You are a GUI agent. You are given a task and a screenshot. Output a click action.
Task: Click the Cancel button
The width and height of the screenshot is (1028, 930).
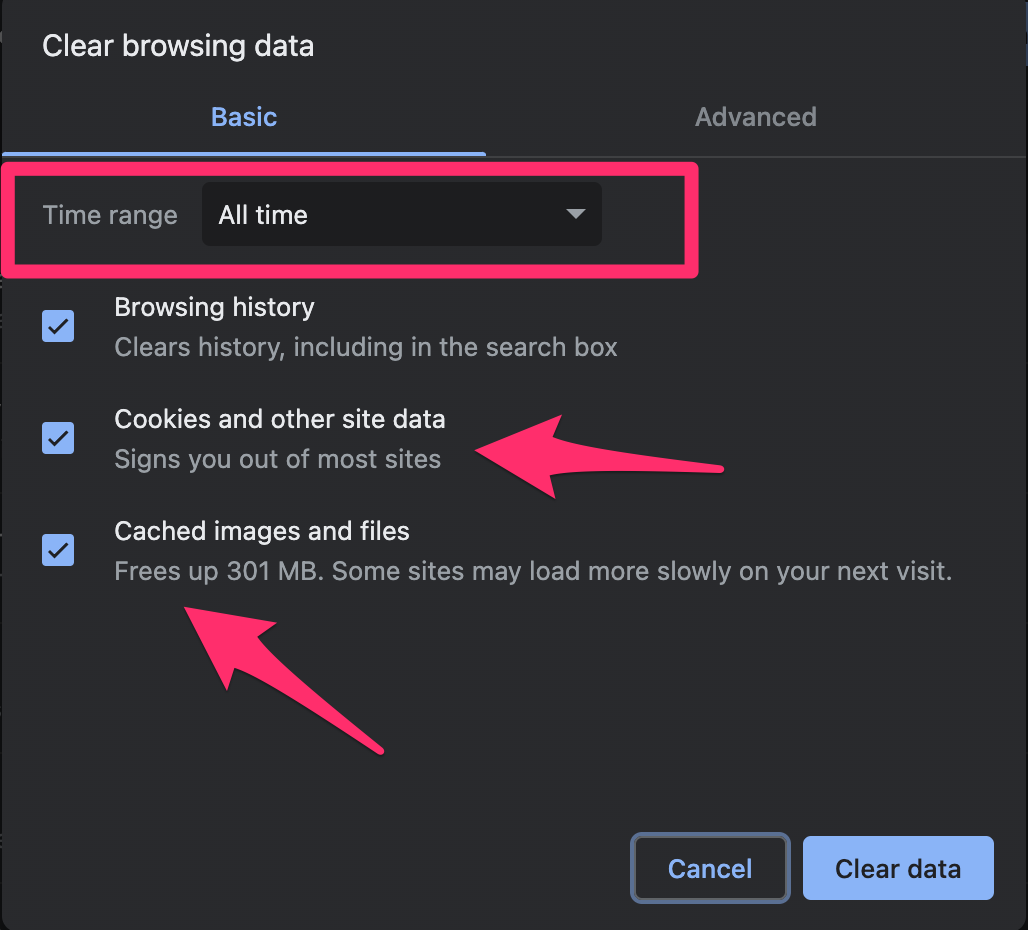[710, 868]
